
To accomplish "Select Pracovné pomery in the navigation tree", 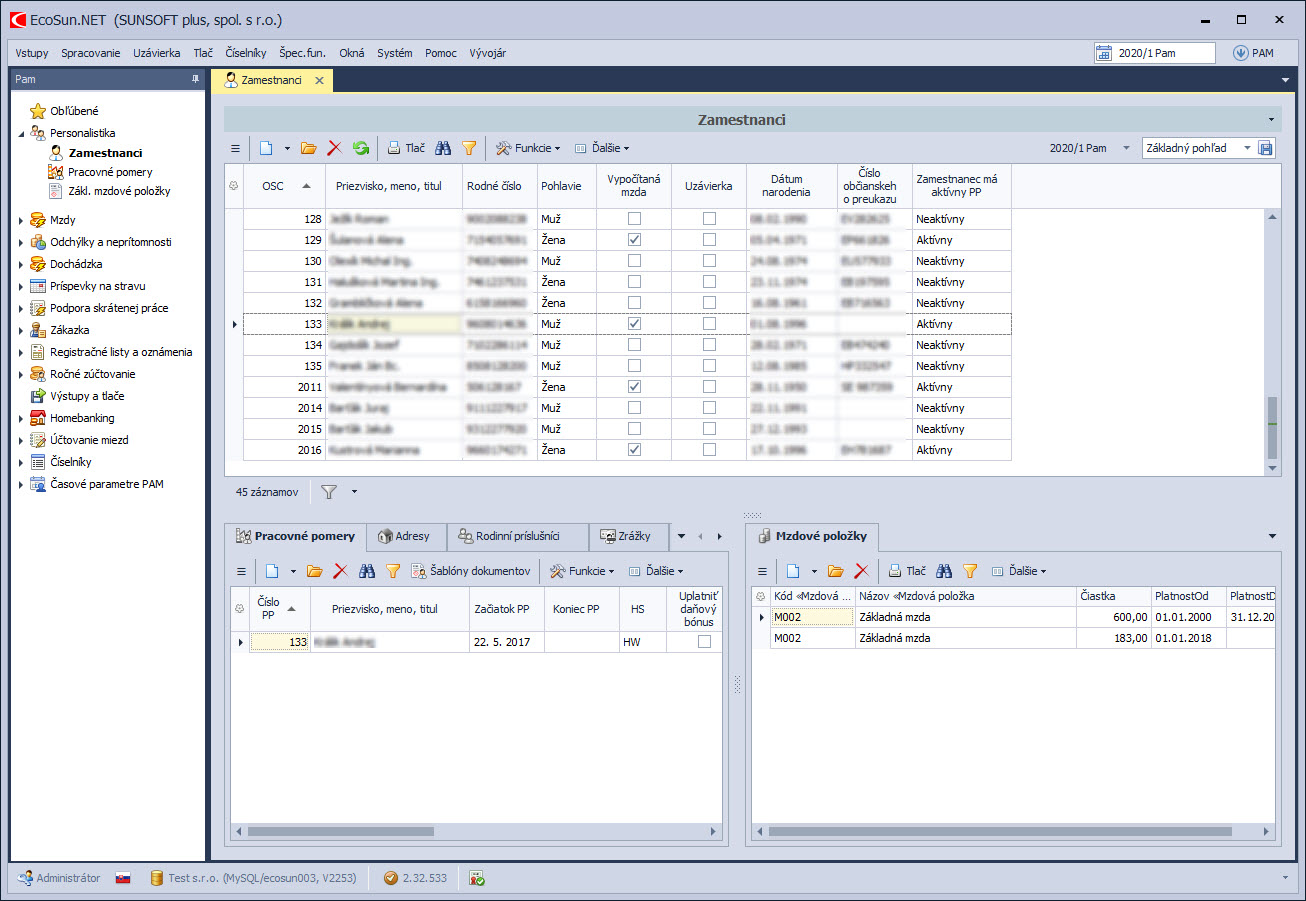I will coord(110,172).
